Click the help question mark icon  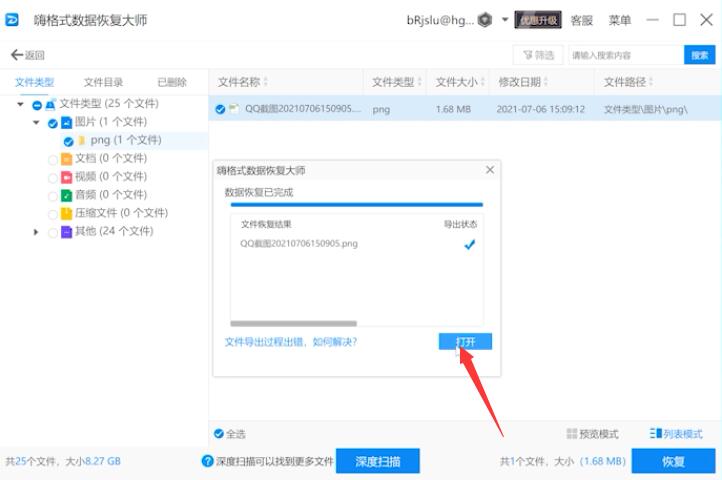pos(208,461)
